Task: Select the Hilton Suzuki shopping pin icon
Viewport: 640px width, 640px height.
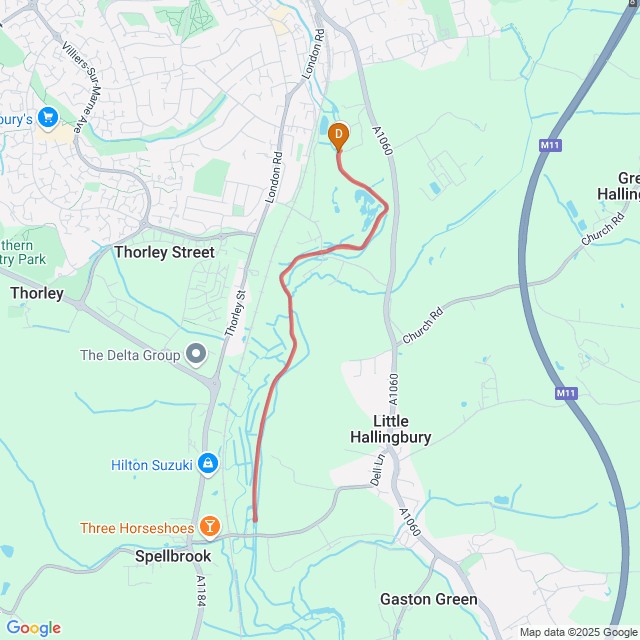Action: pyautogui.click(x=208, y=464)
